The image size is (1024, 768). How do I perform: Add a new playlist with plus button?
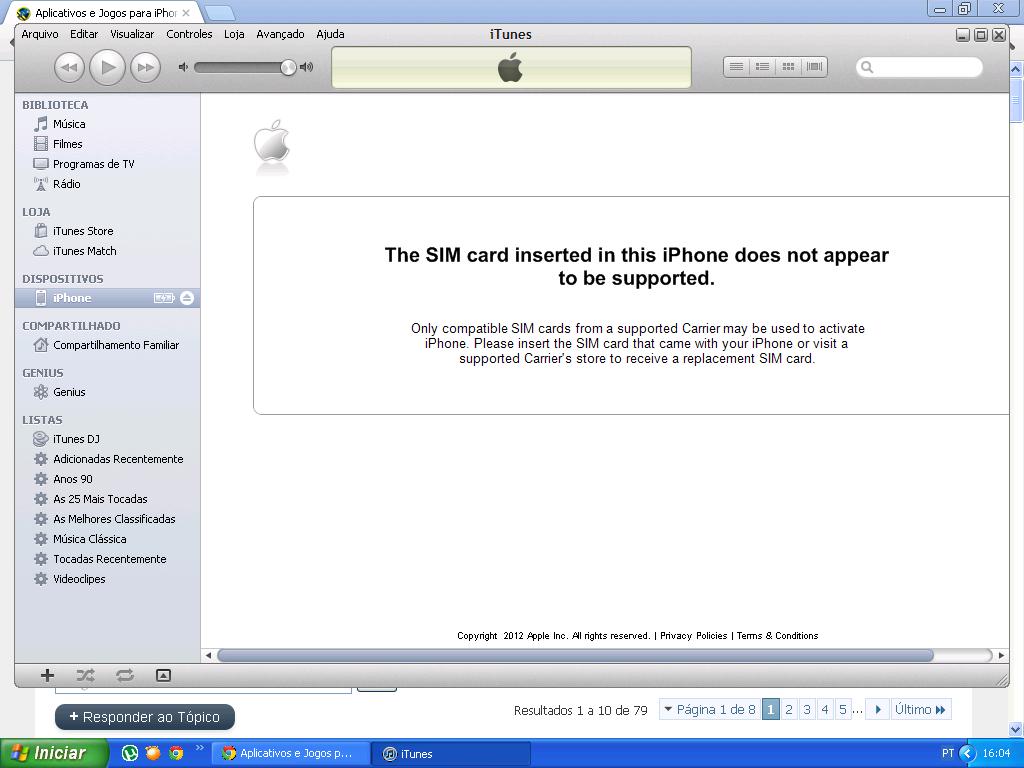pos(47,675)
